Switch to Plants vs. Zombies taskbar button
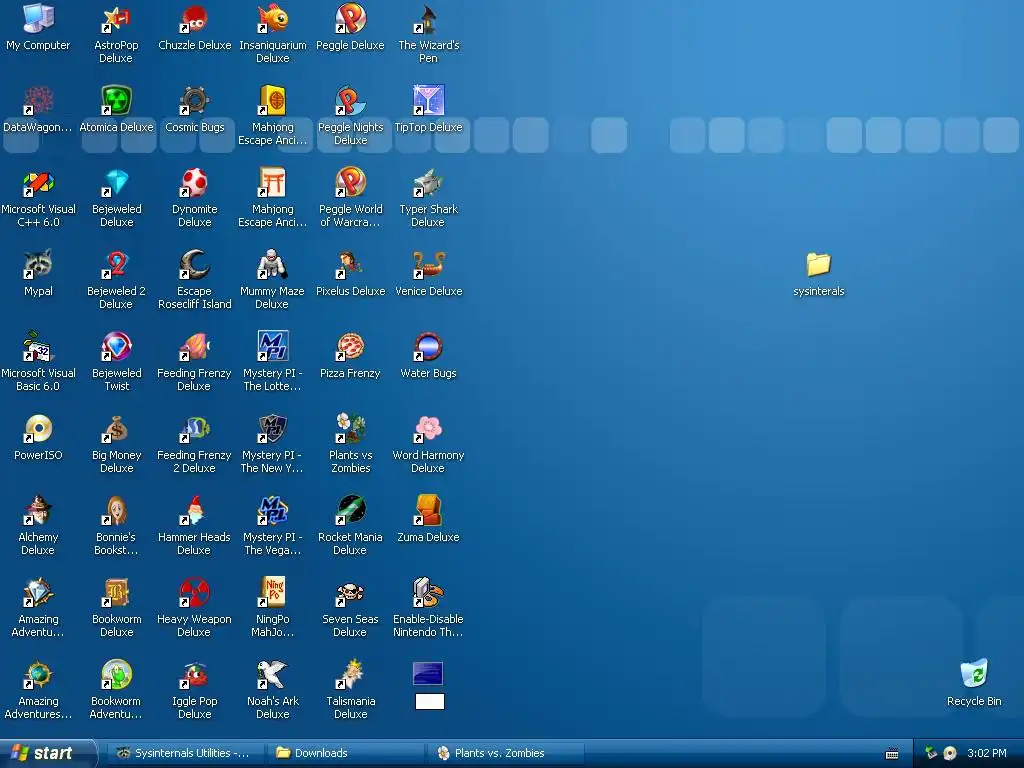1024x768 pixels. click(x=504, y=753)
